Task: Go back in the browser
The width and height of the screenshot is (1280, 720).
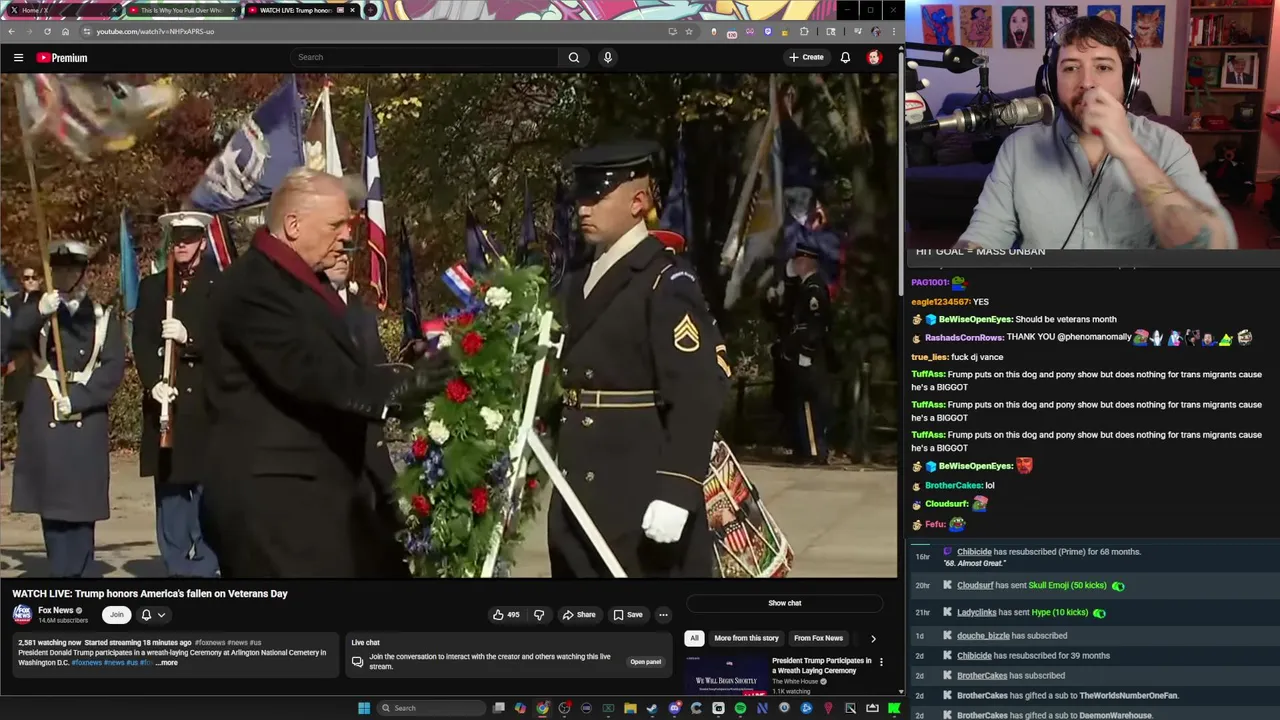Action: pos(11,31)
